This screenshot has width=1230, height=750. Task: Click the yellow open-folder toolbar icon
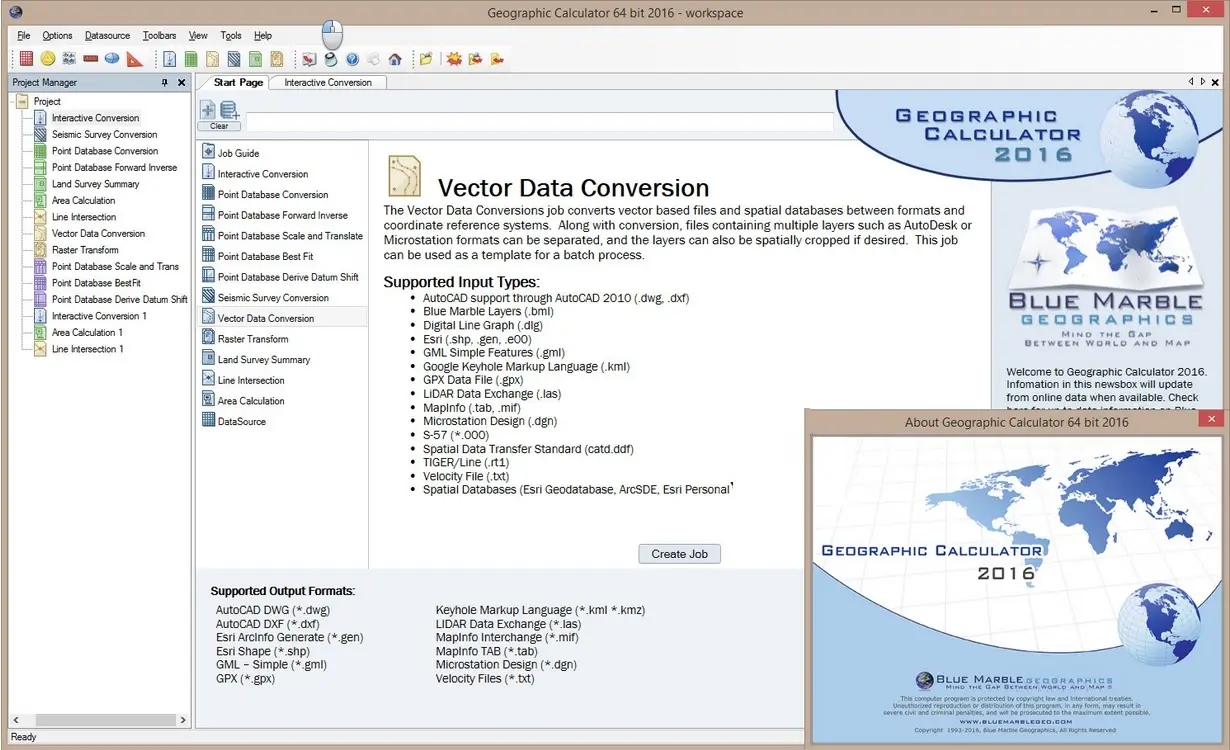tap(426, 59)
